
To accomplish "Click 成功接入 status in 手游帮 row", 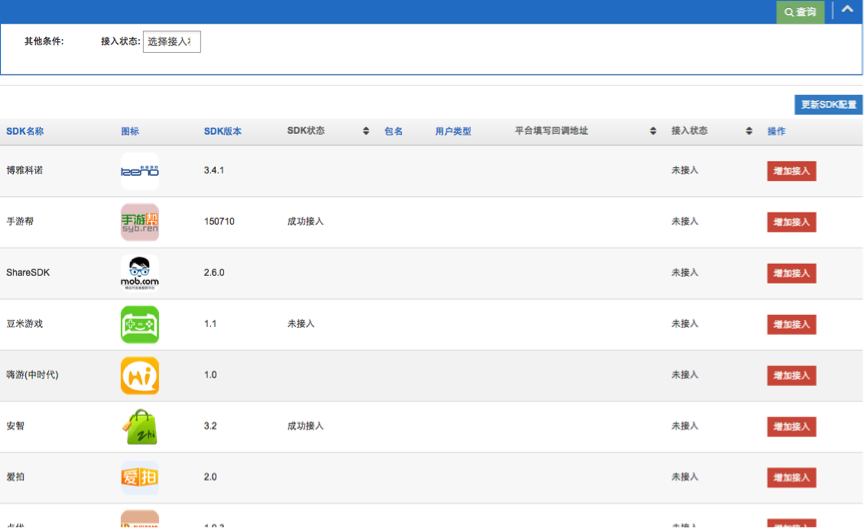I will coord(305,221).
